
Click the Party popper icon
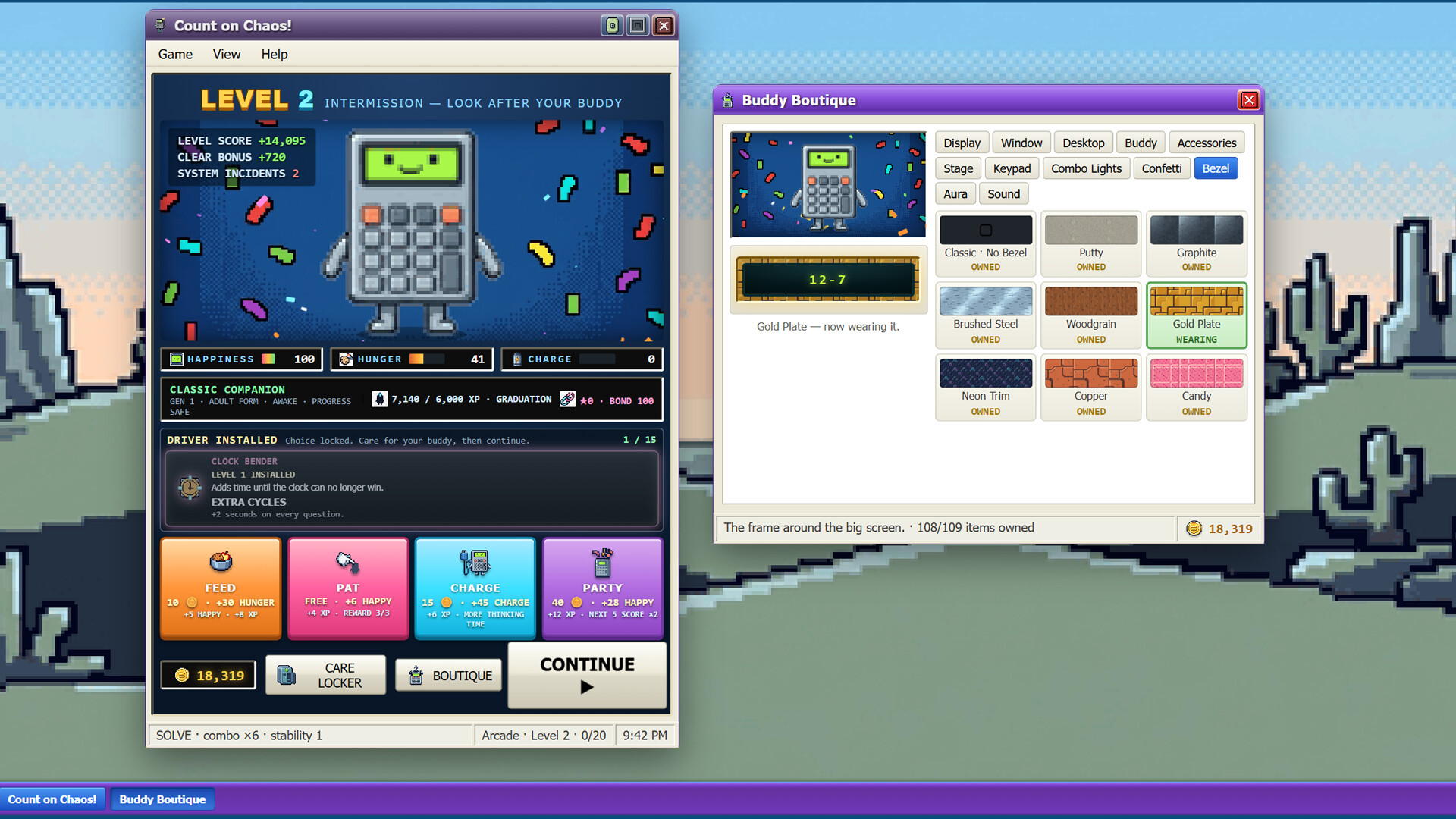pyautogui.click(x=602, y=563)
